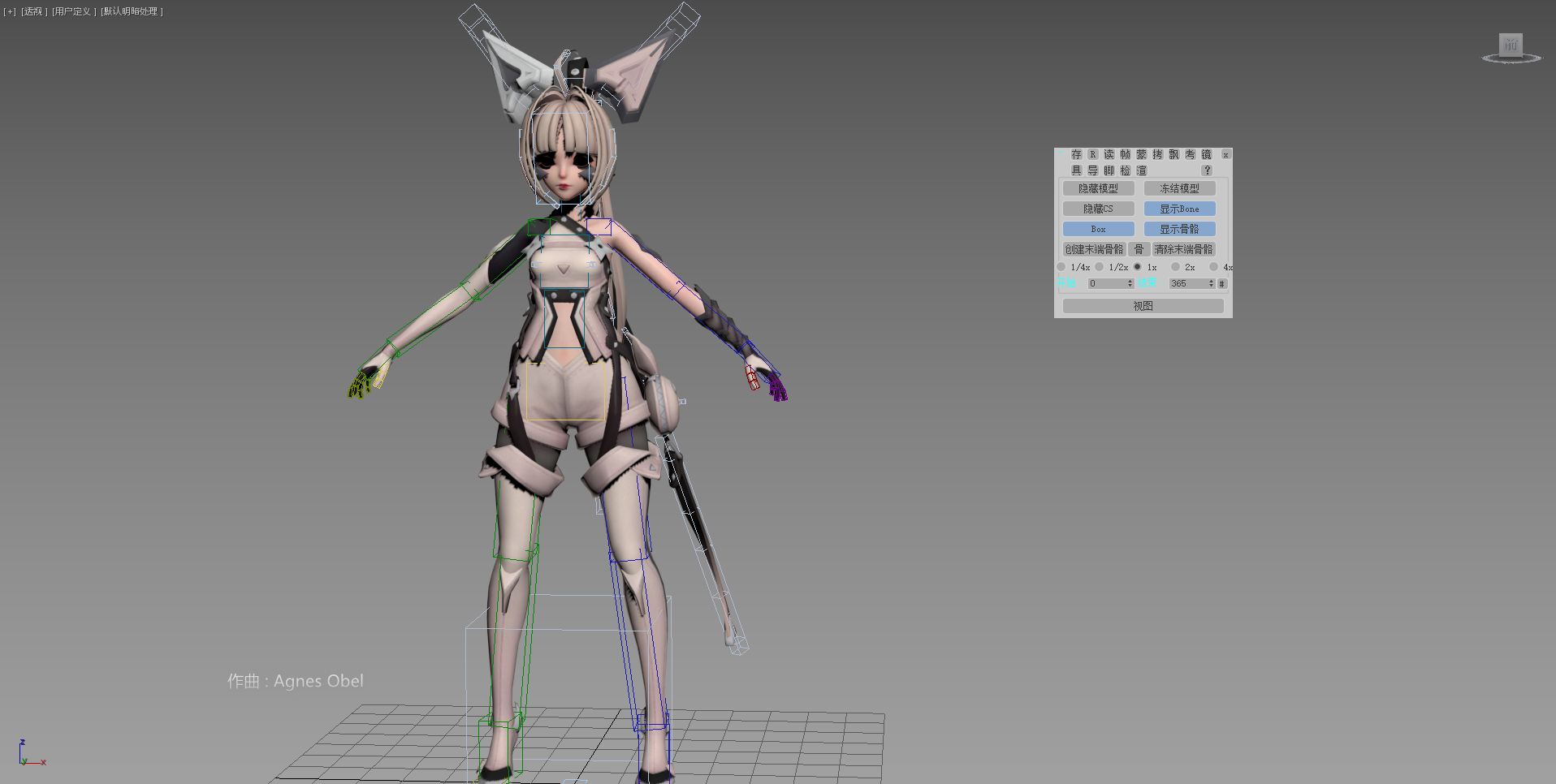This screenshot has width=1556, height=784.
Task: Click the 隐藏模型 button
Action: pyautogui.click(x=1098, y=188)
